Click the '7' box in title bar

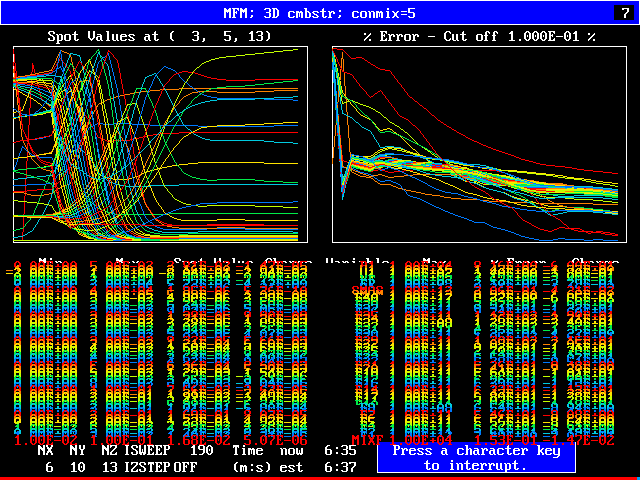coord(624,13)
